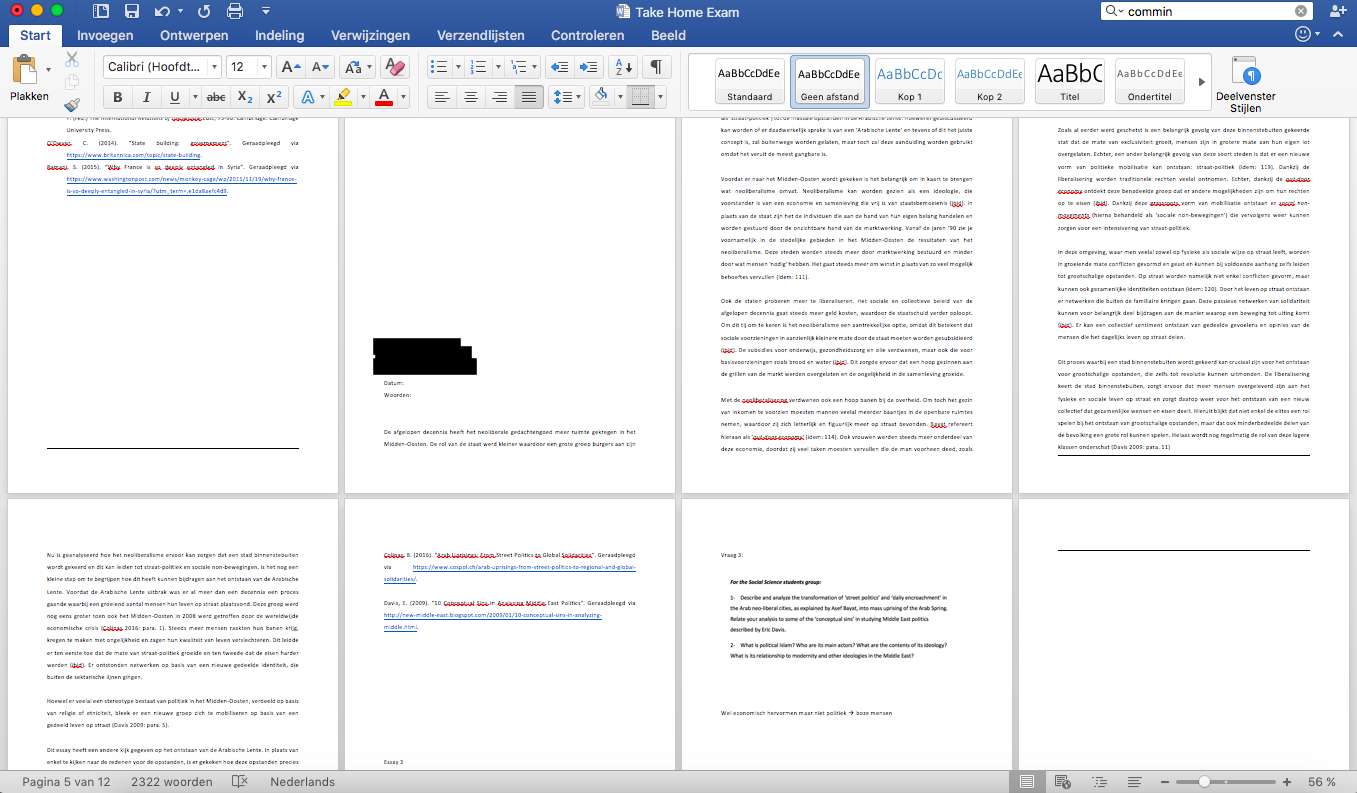The height and width of the screenshot is (793, 1357).
Task: Apply superscript formatting
Action: click(x=273, y=97)
